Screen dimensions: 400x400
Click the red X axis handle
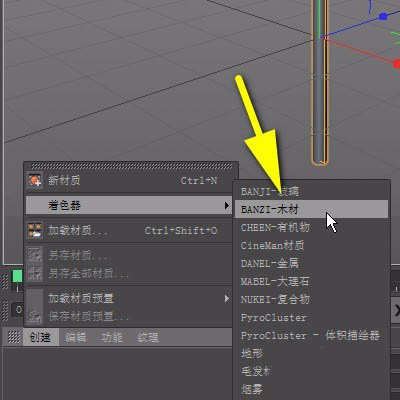(396, 64)
